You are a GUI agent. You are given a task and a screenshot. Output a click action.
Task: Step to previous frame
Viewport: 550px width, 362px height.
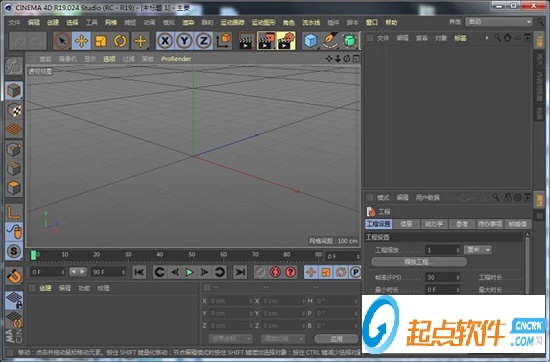click(175, 272)
